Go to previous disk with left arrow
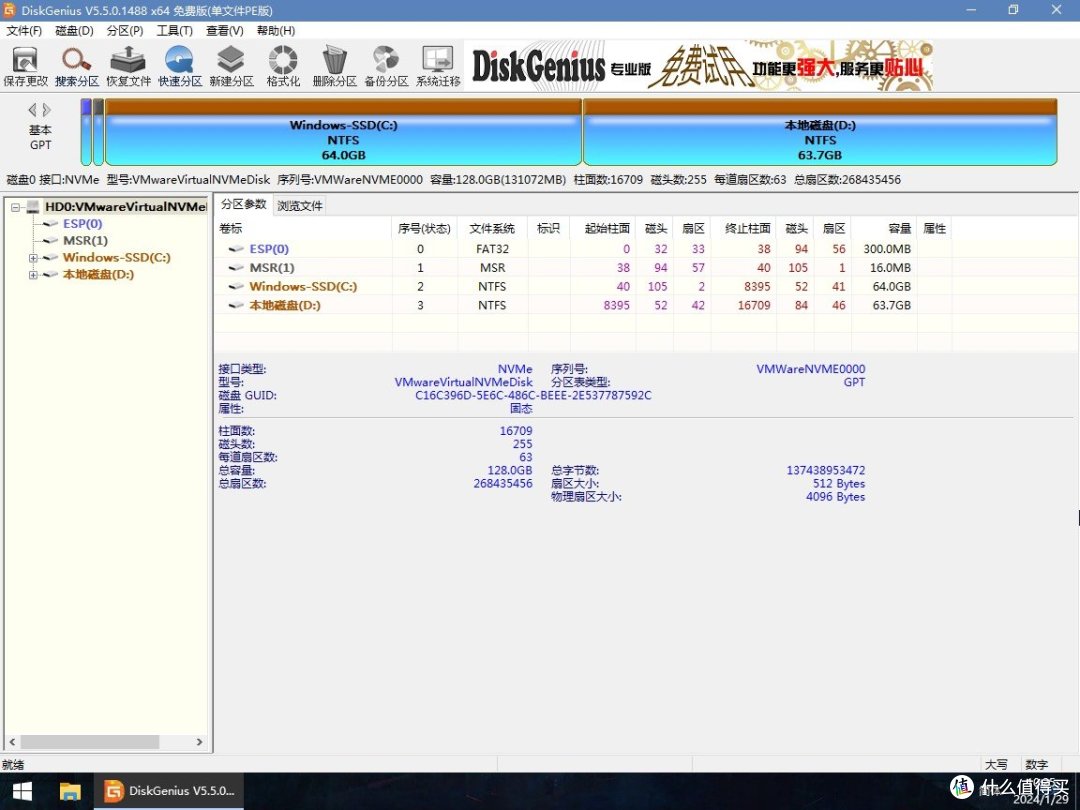 (32, 110)
